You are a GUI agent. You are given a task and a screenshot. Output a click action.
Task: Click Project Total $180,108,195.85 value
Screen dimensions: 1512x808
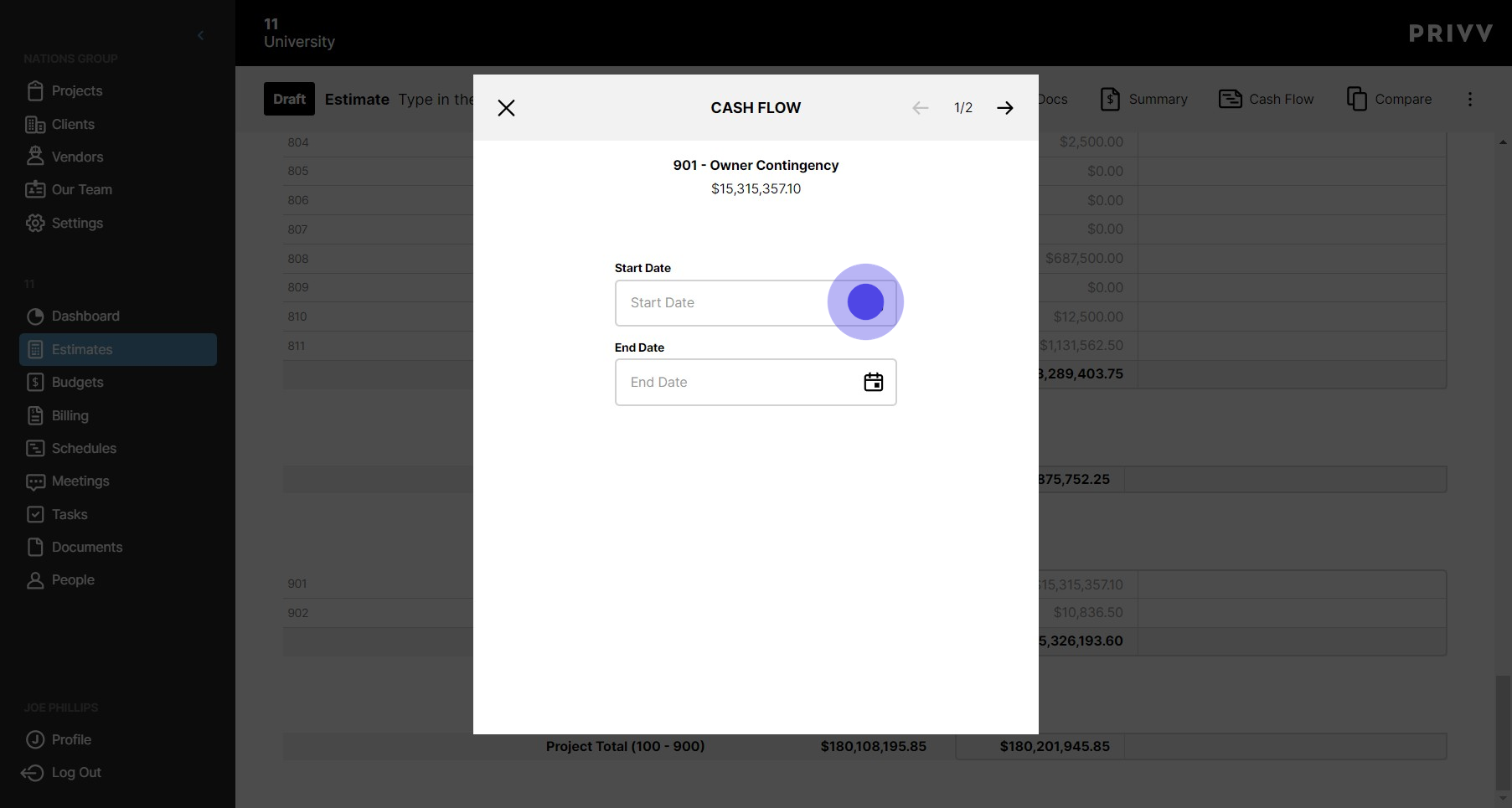click(874, 746)
